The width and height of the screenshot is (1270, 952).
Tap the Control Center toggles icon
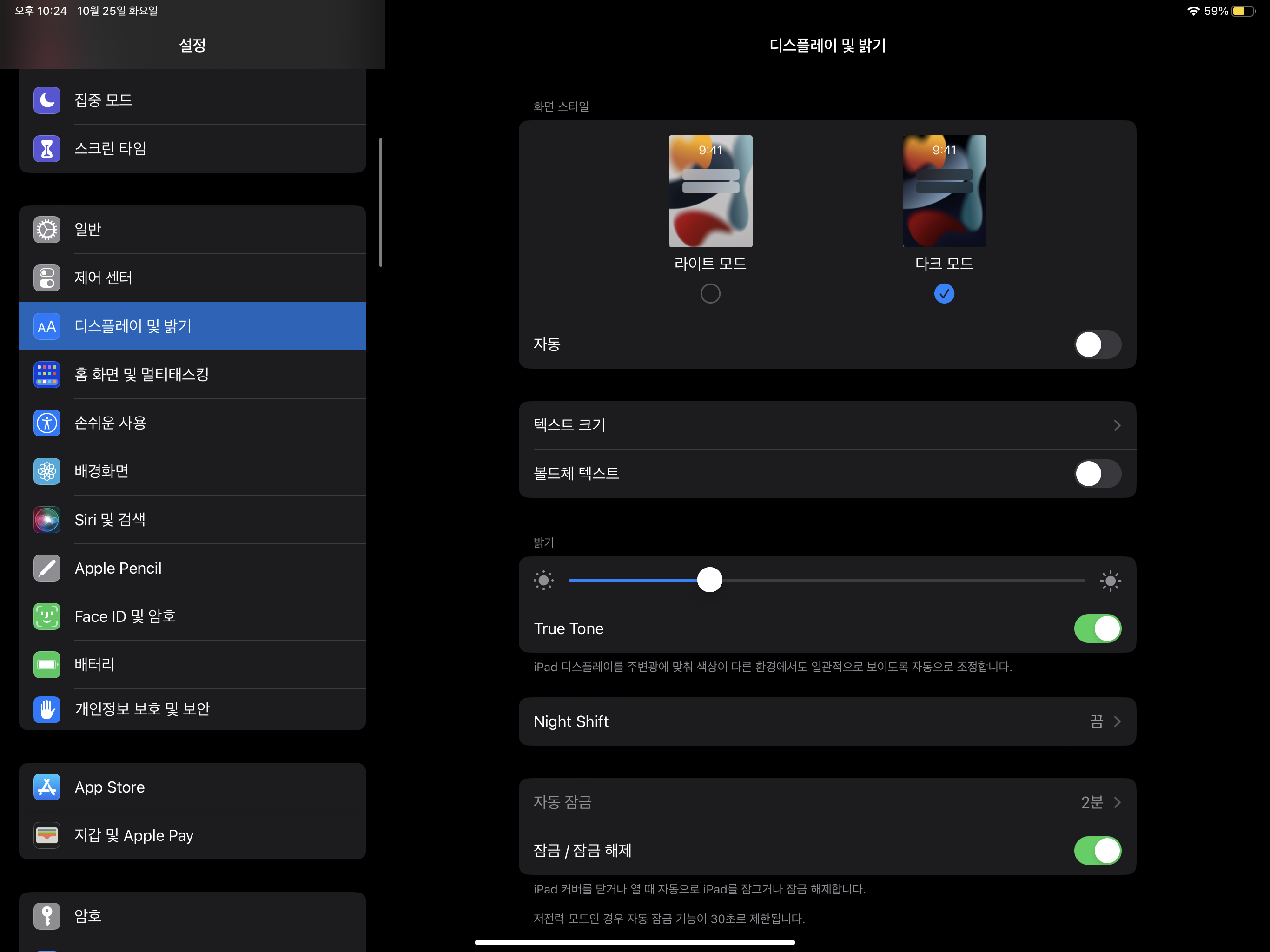[x=46, y=278]
